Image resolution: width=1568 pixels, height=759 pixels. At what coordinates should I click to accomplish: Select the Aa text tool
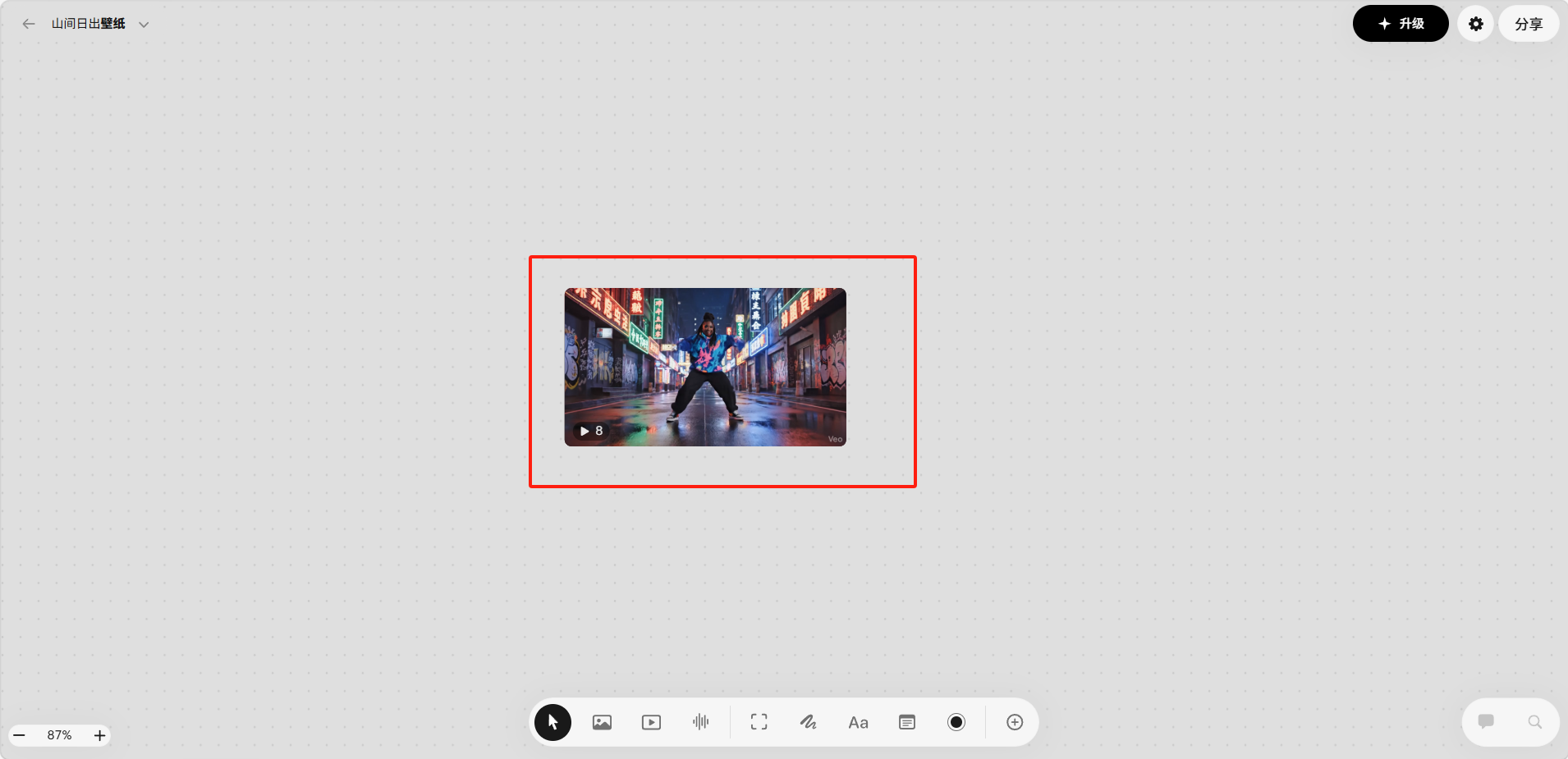click(x=858, y=722)
